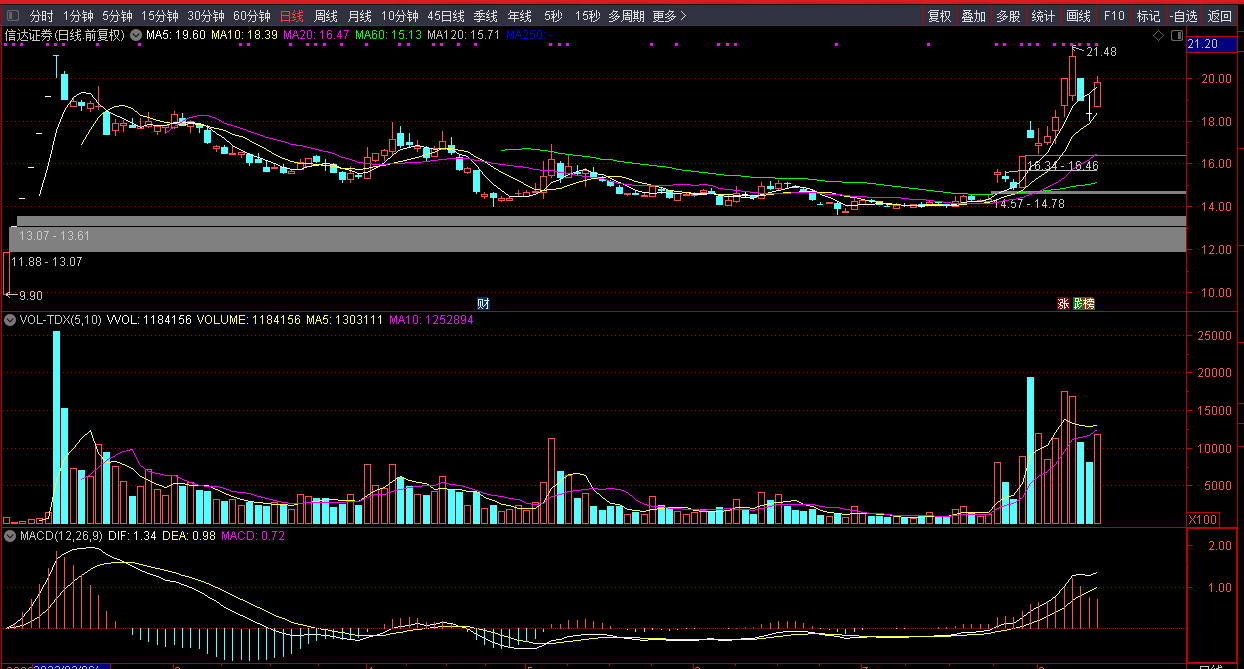
Task: Click the 返回 back button
Action: 1220,16
